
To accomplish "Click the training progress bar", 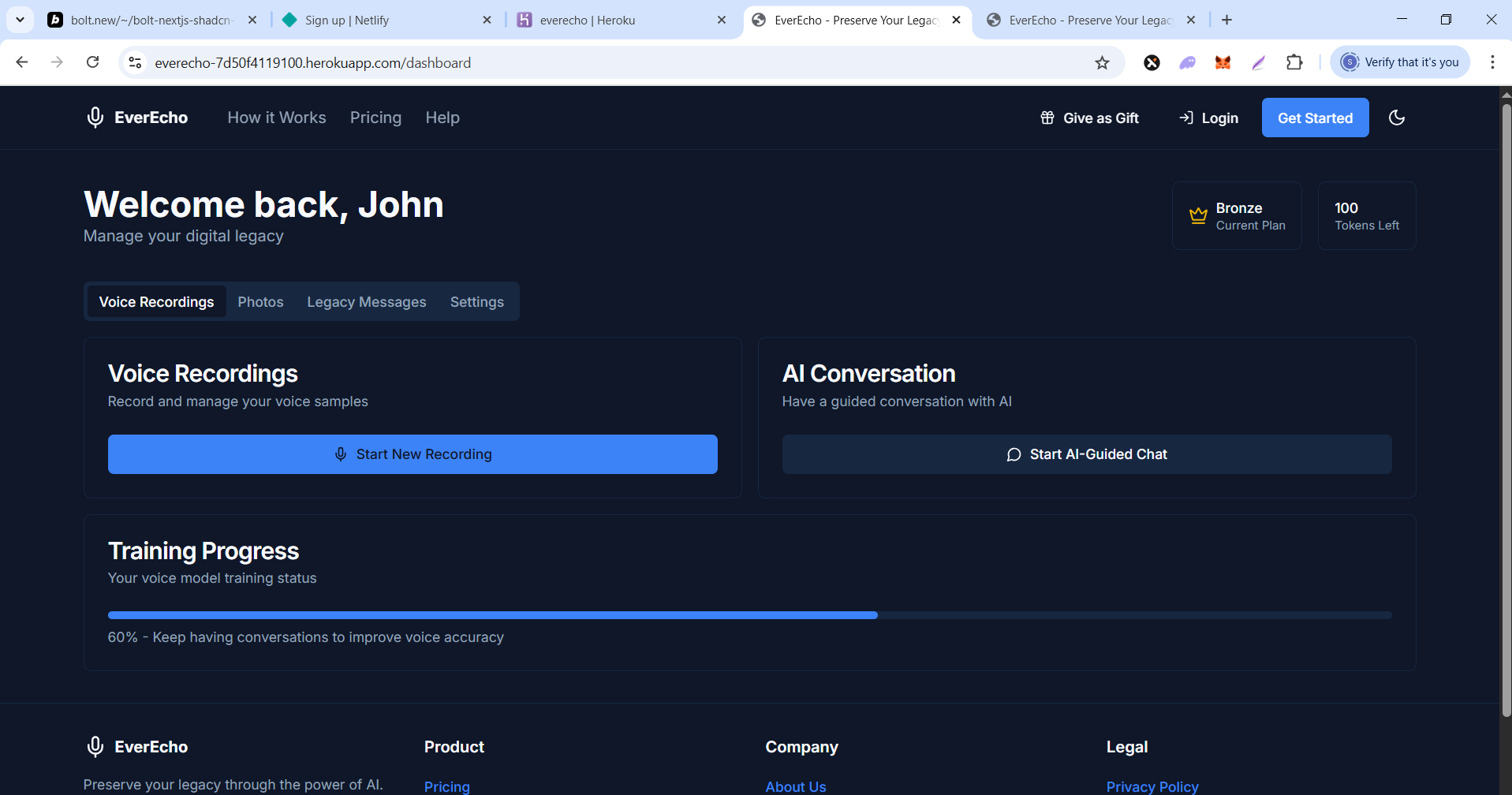I will tap(750, 615).
